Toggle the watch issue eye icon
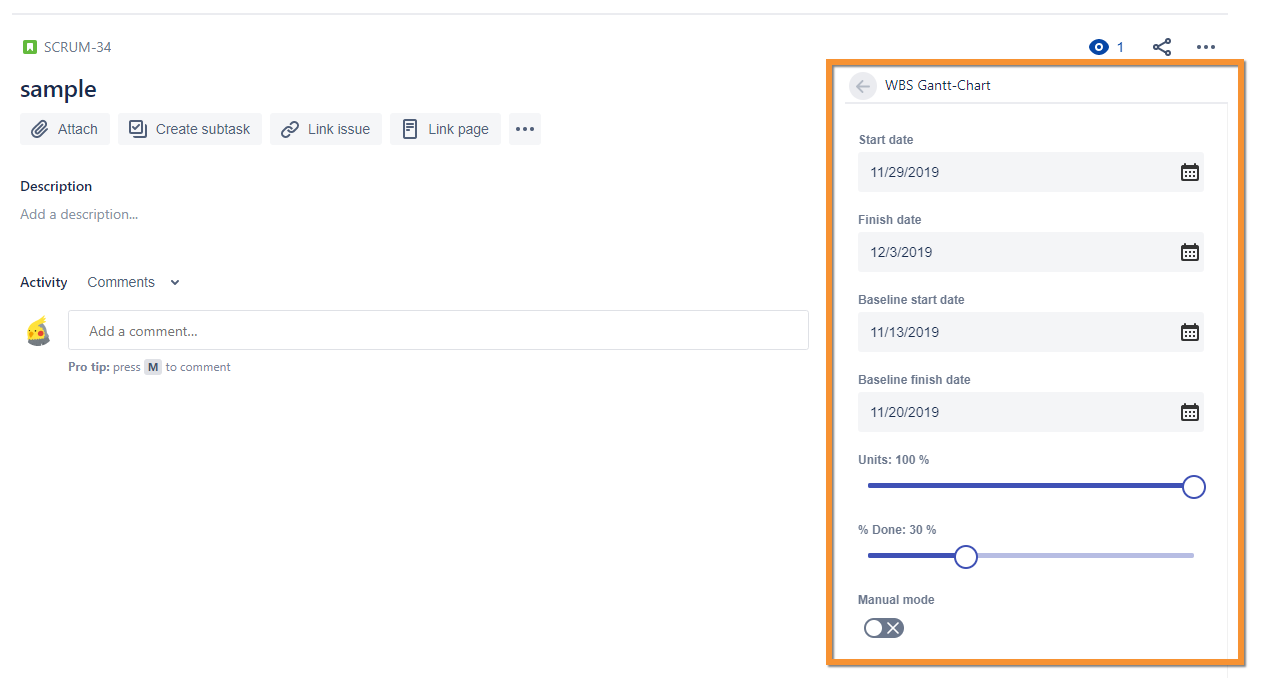 click(1099, 47)
